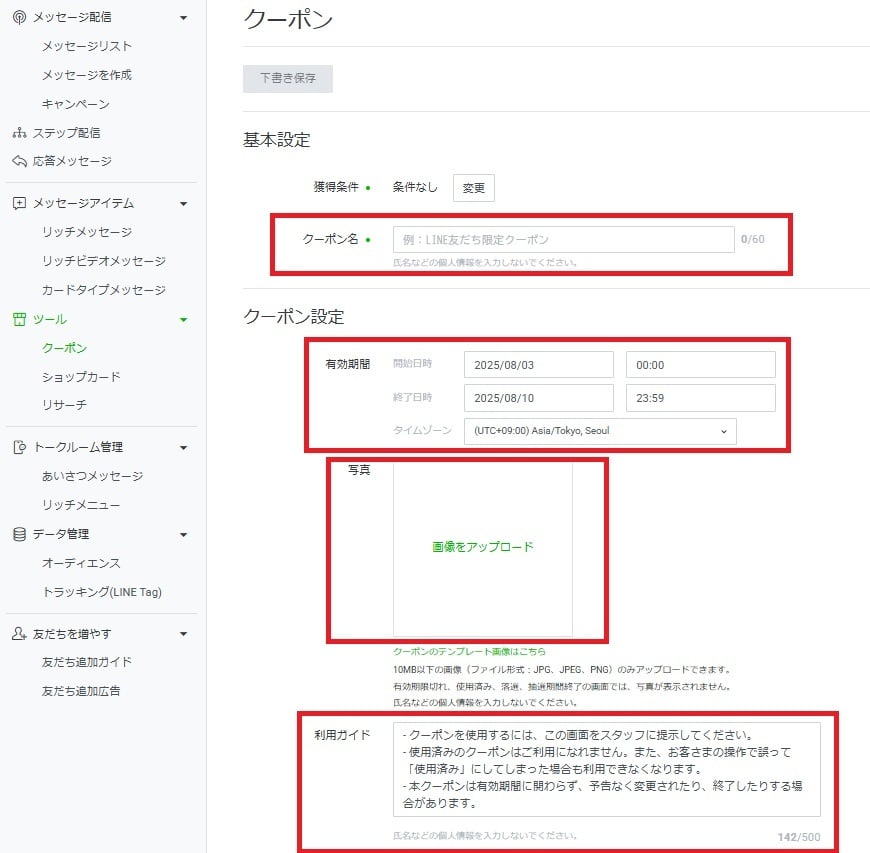The width and height of the screenshot is (870, 853).
Task: Click the 友だちを増やす person icon
Action: 19,633
